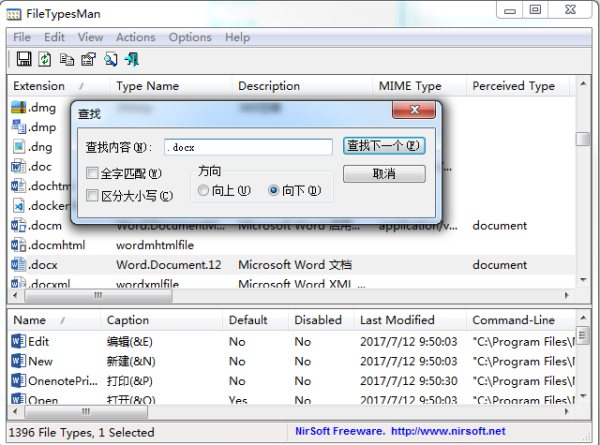Image resolution: width=600 pixels, height=445 pixels.
Task: Click 2017/7/12 9:50:30 modified date
Action: click(409, 381)
